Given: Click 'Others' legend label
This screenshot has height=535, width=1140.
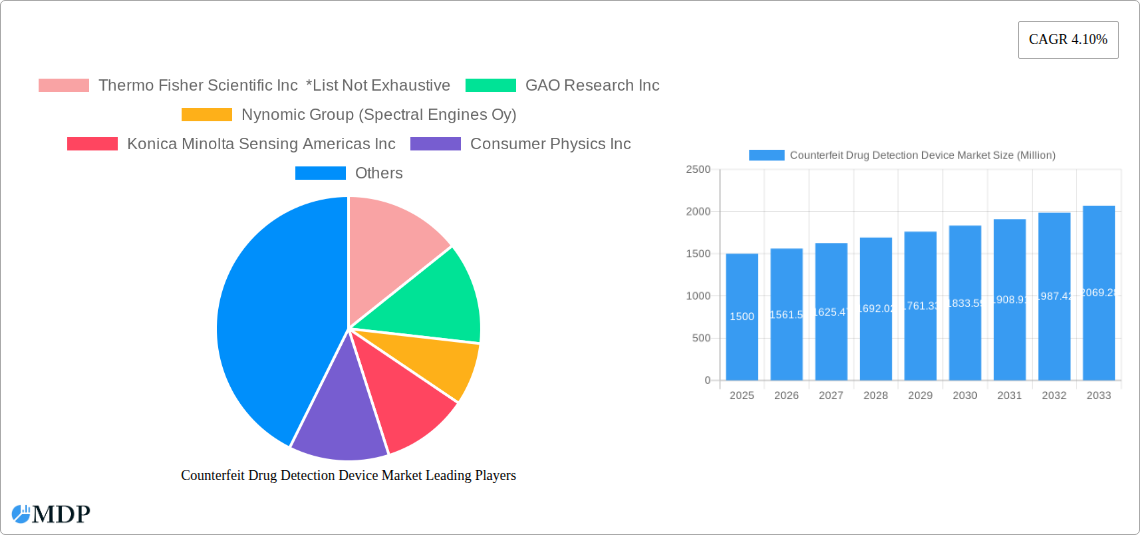Looking at the screenshot, I should tap(379, 173).
